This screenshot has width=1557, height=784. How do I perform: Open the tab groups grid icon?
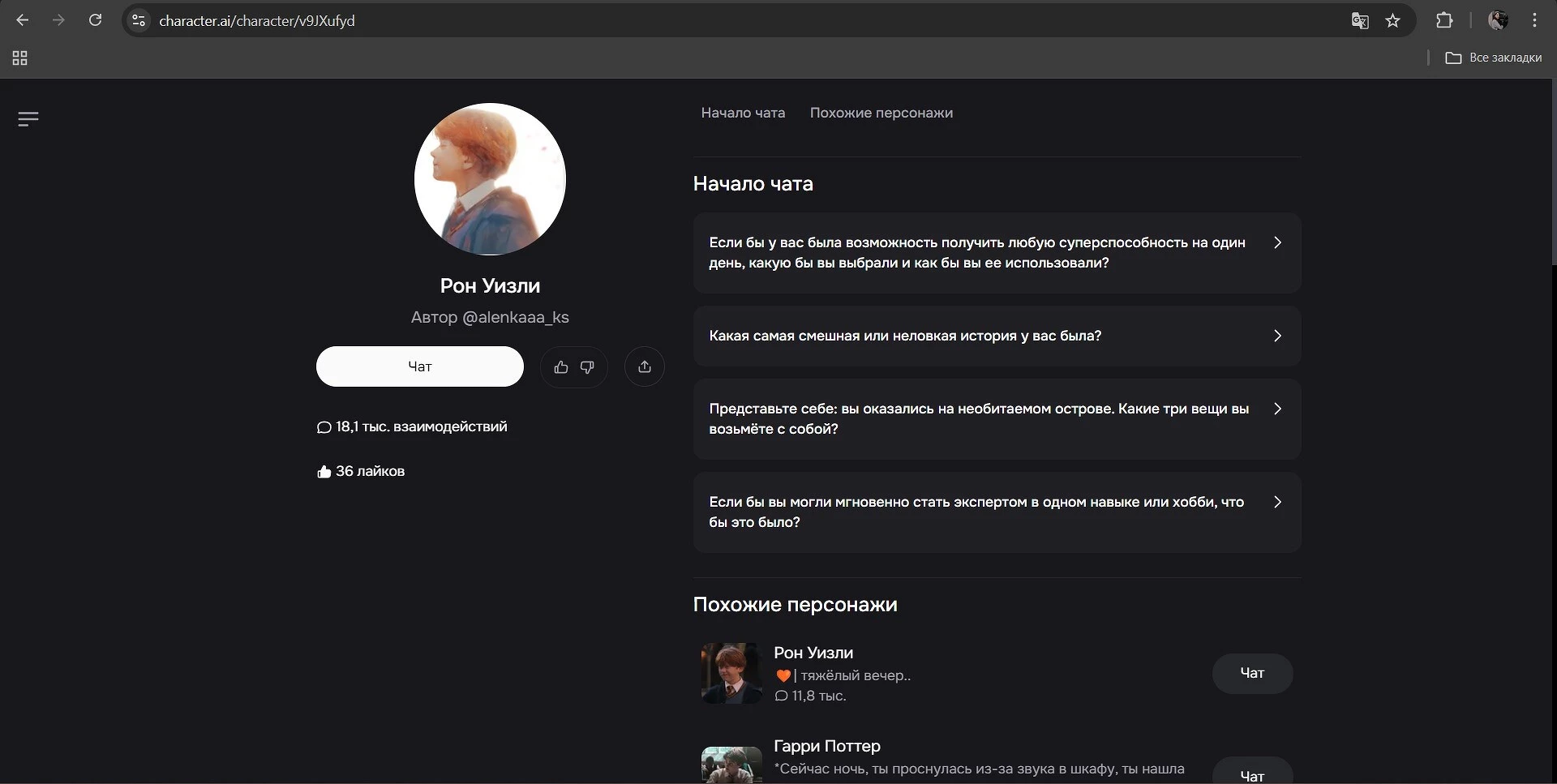tap(20, 58)
